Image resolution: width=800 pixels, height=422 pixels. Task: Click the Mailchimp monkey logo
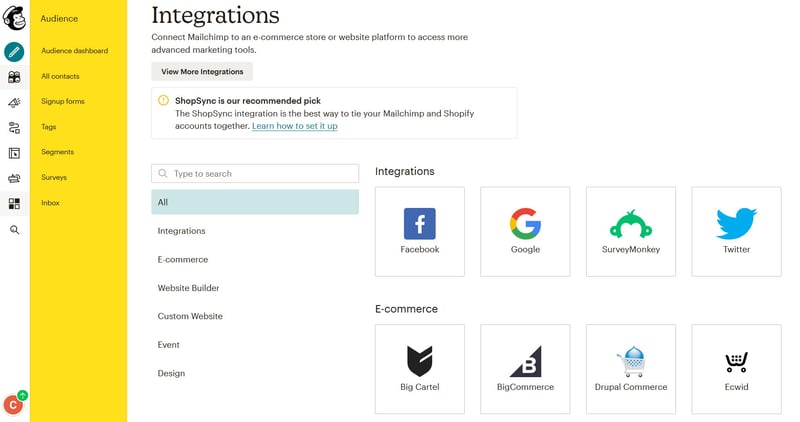(14, 17)
